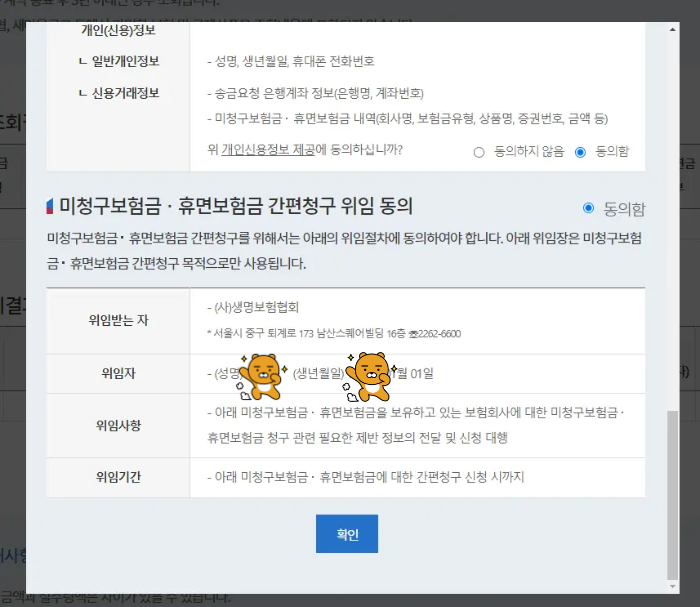Click the 위임사항 row label
The height and width of the screenshot is (607, 700).
pos(118,425)
